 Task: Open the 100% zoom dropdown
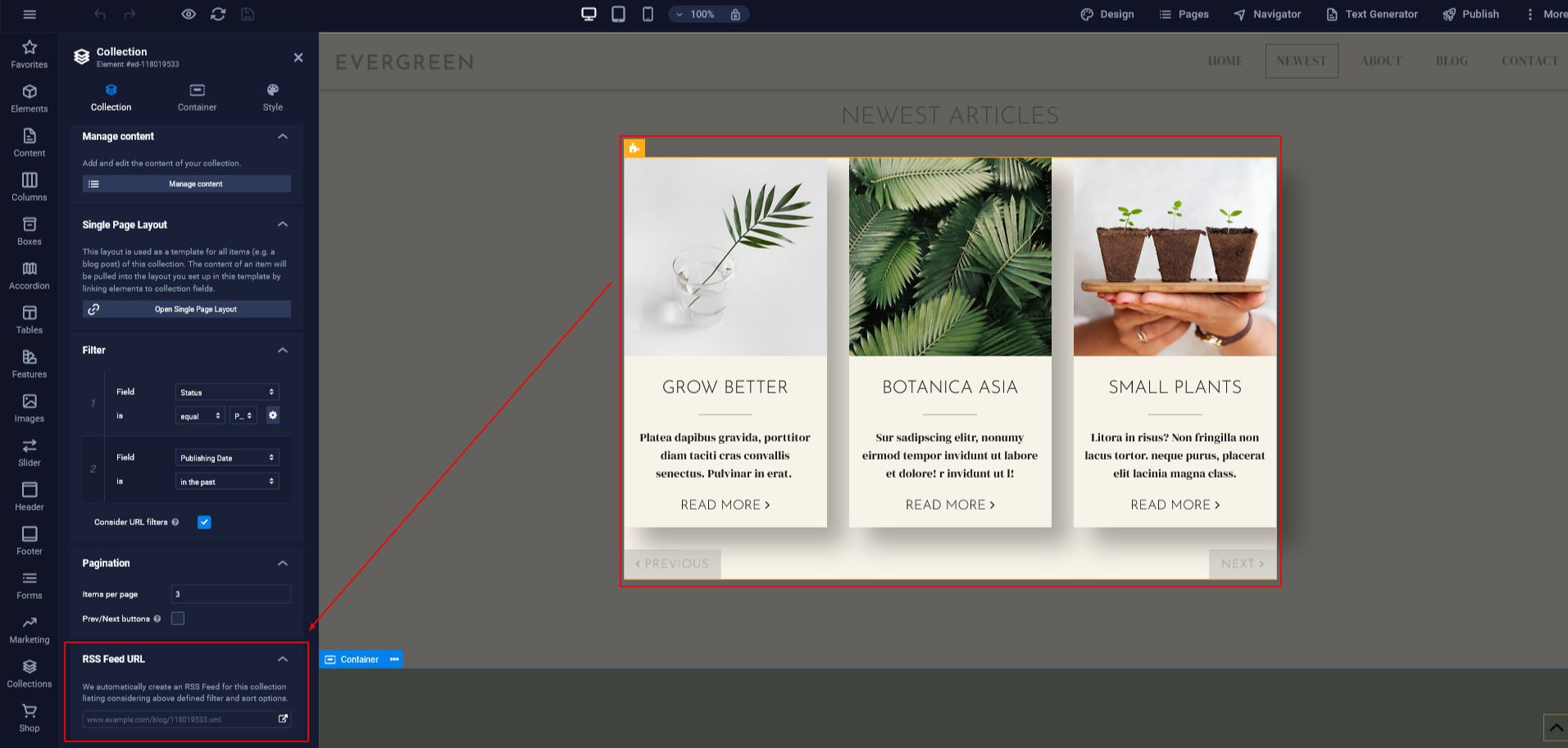coord(695,14)
